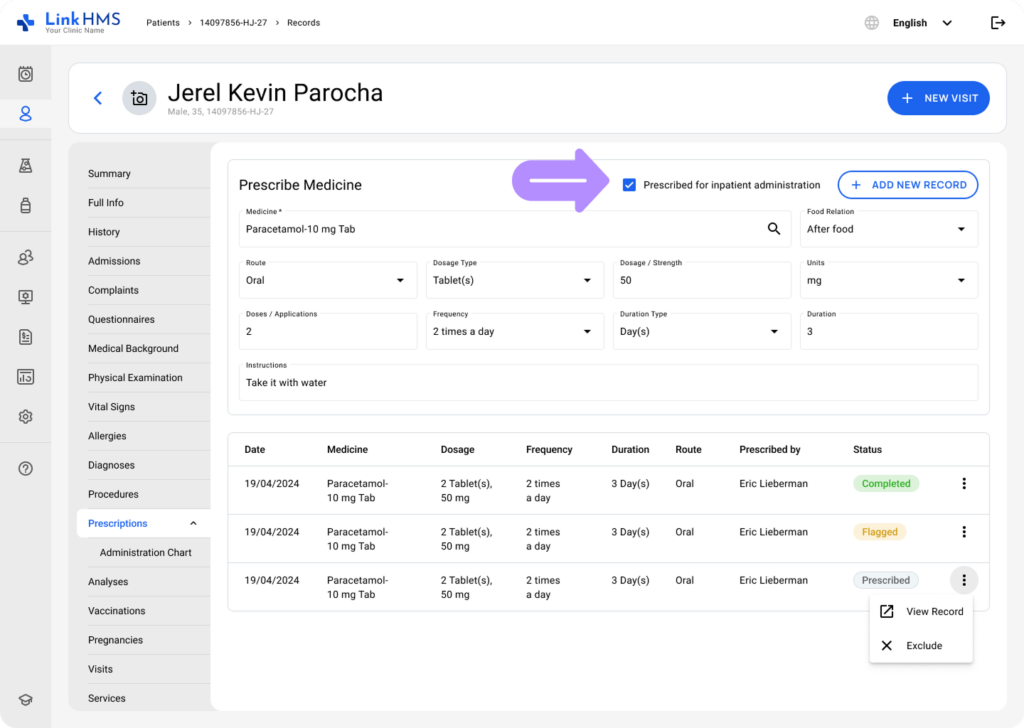The image size is (1024, 728).
Task: Go back using the left chevron arrow
Action: coord(98,98)
